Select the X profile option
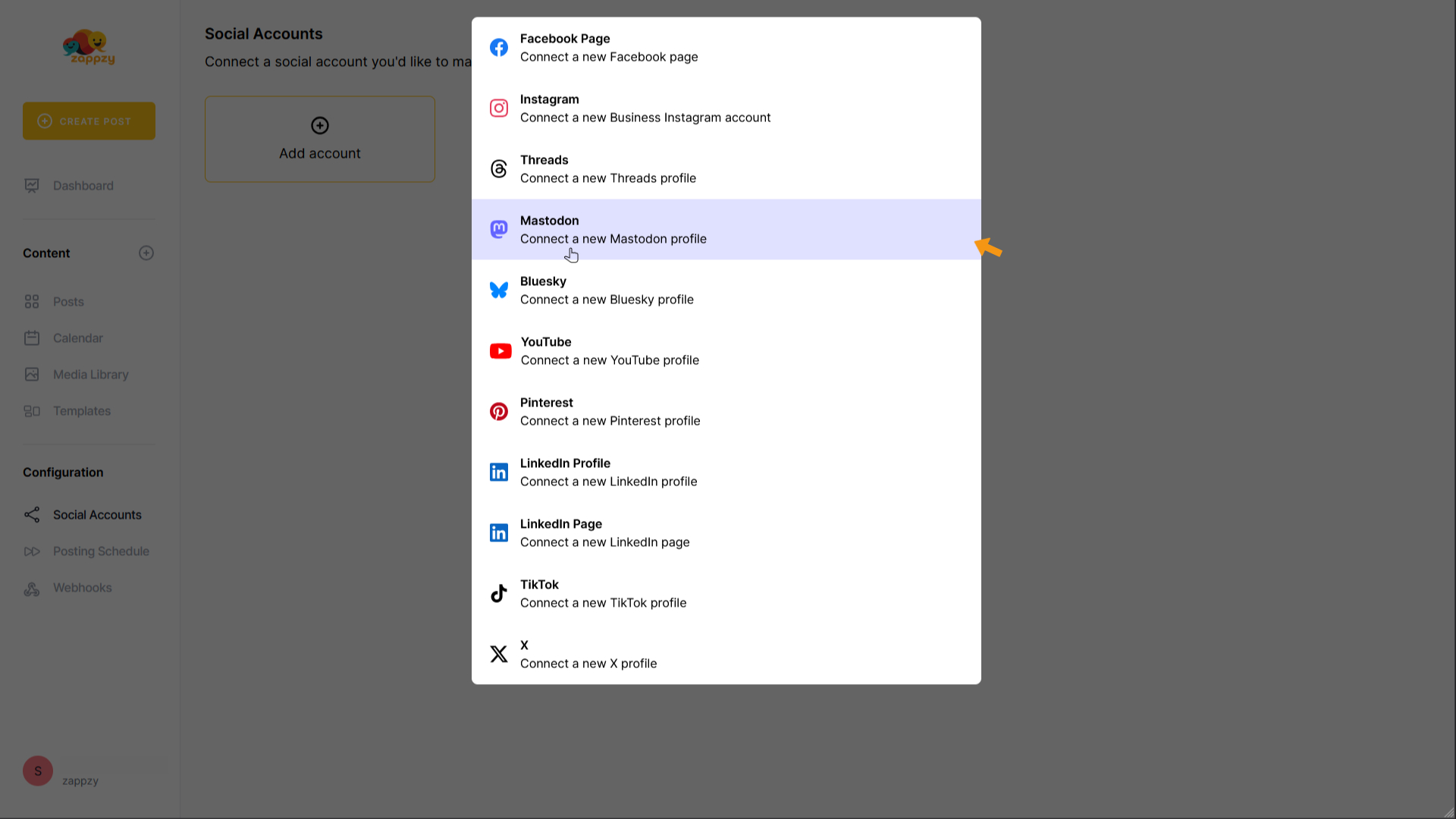 pyautogui.click(x=726, y=654)
